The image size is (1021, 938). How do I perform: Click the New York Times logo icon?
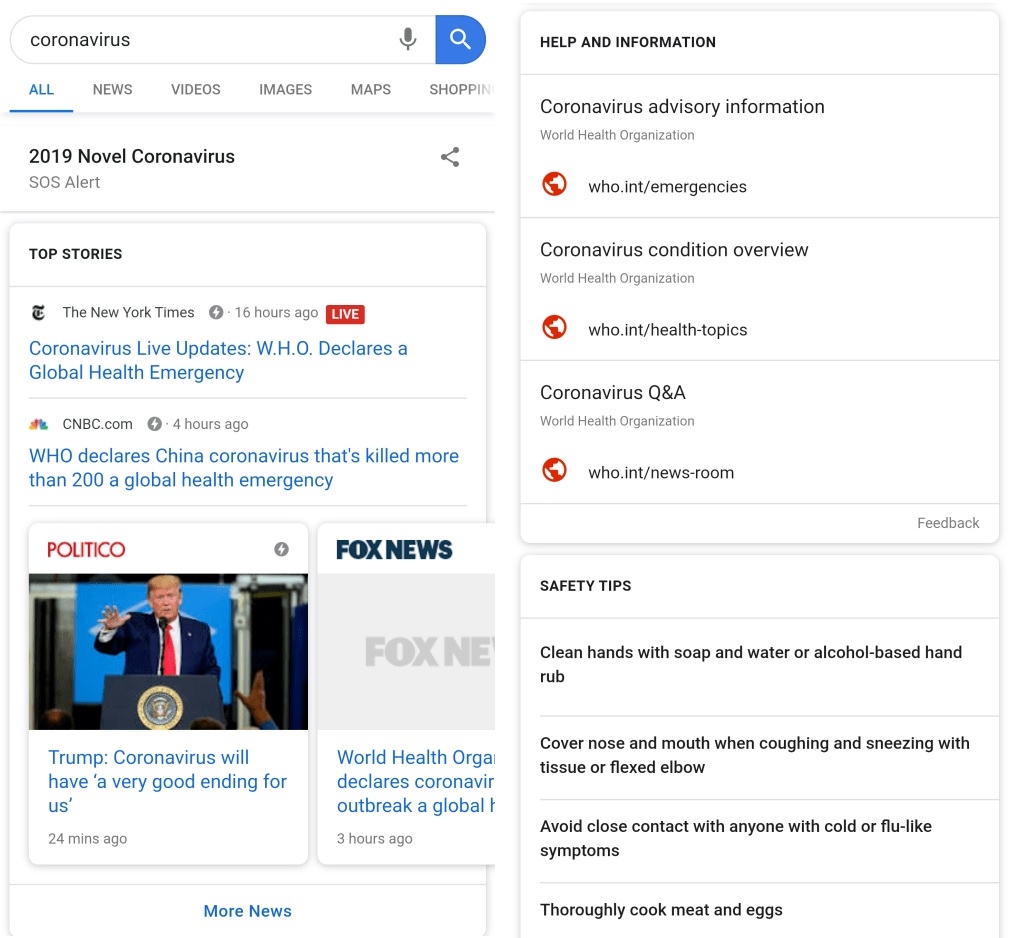[x=39, y=313]
